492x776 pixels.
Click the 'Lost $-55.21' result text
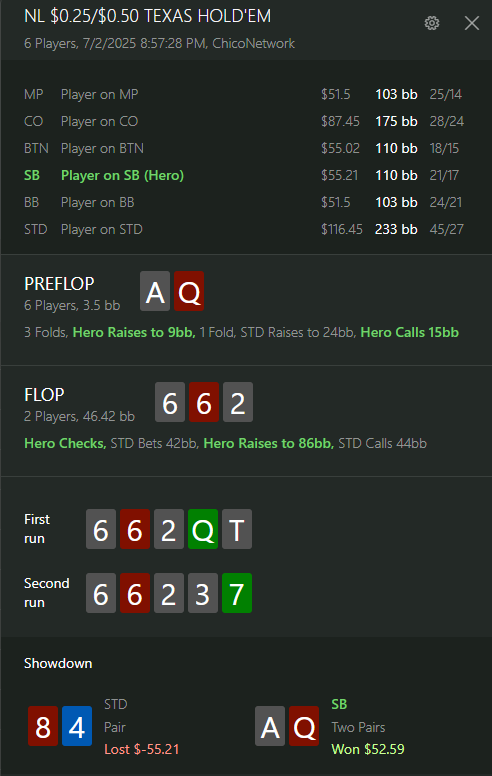(142, 749)
